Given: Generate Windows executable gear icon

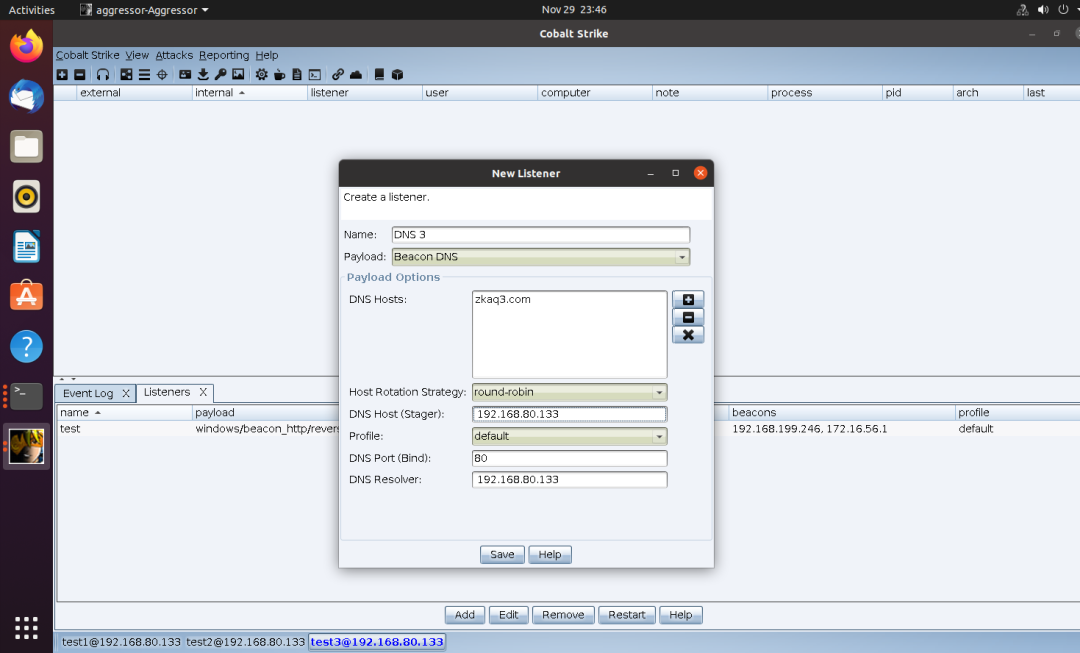Looking at the screenshot, I should 262,74.
